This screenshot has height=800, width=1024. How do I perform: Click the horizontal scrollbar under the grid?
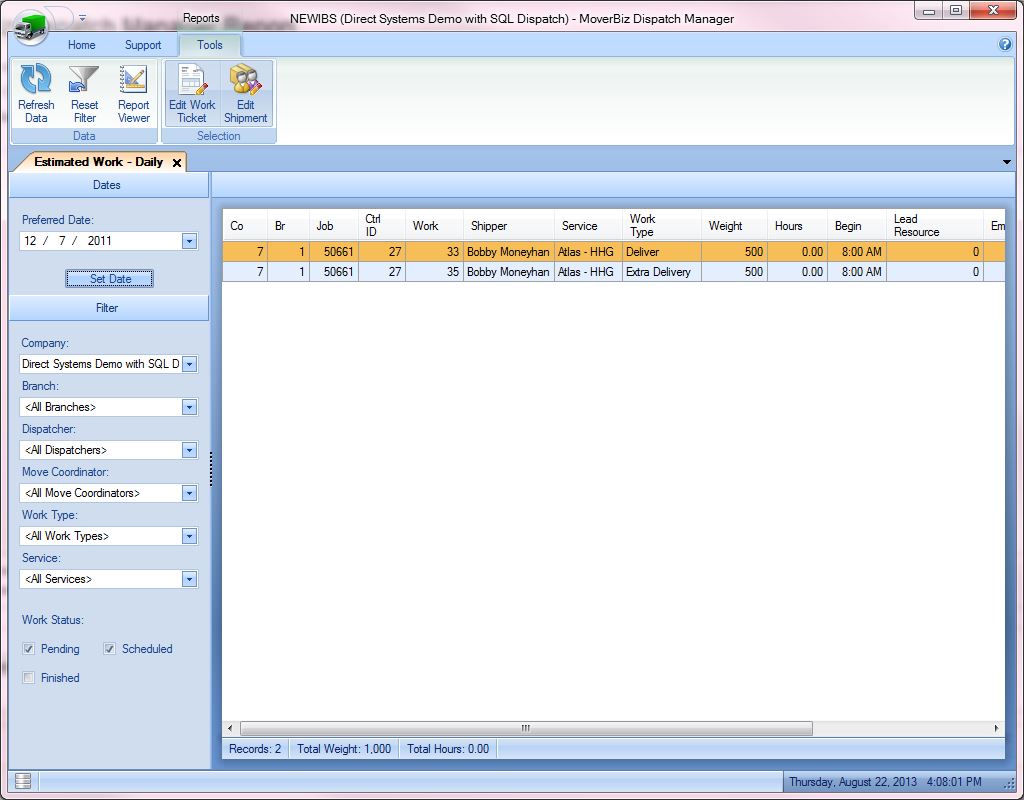point(524,728)
